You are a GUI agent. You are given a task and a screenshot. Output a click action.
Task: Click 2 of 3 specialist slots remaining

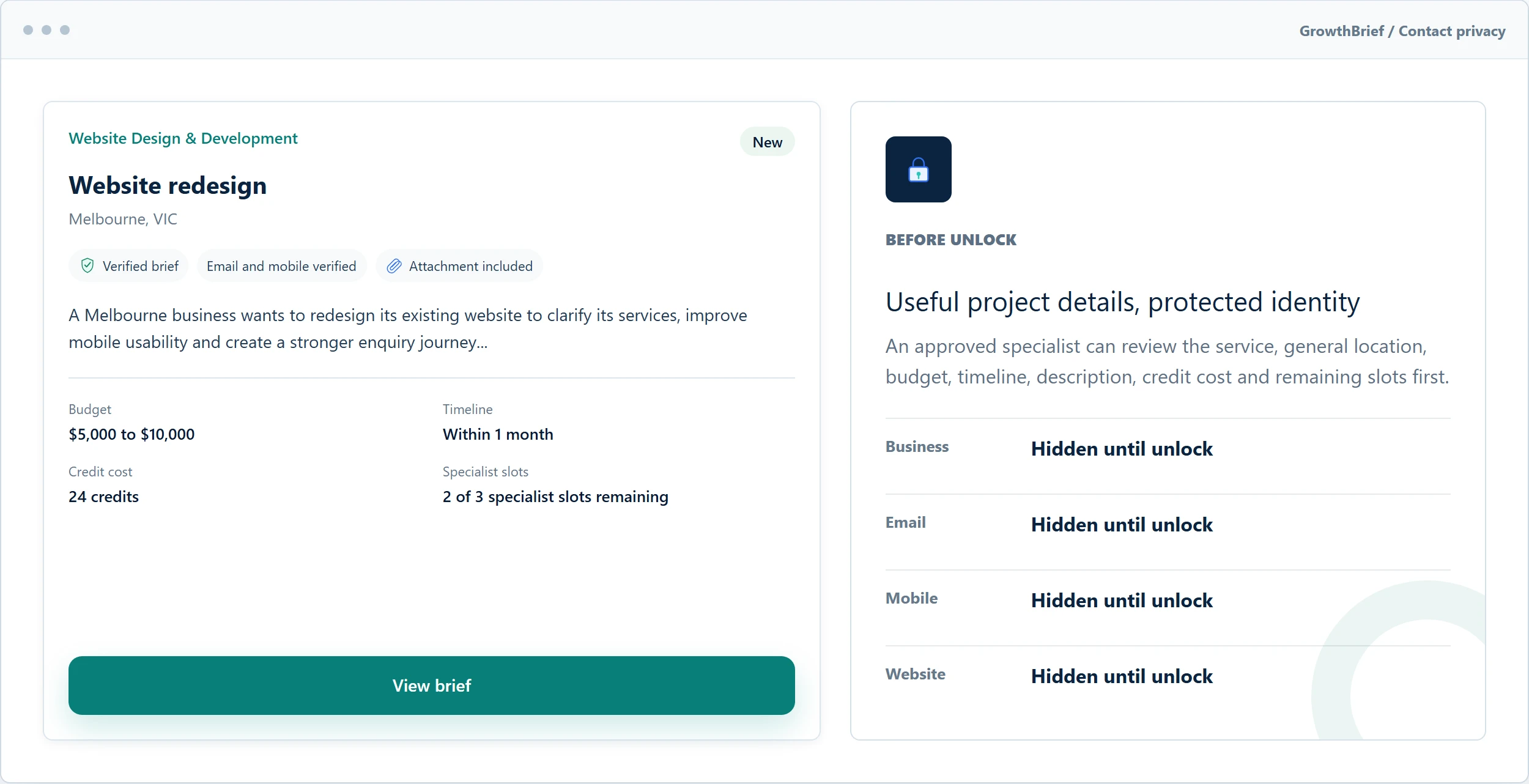coord(555,497)
